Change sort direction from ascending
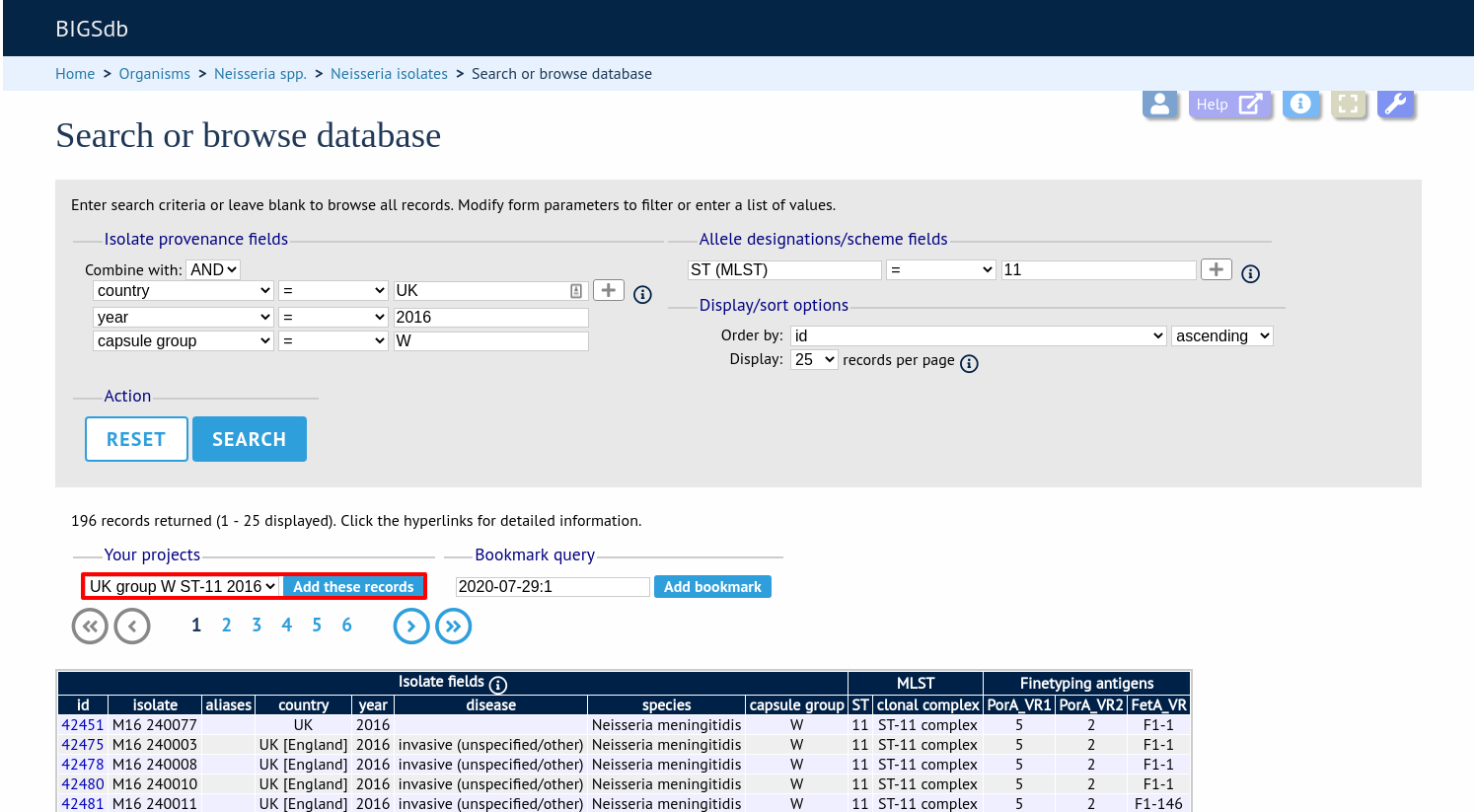Viewport: 1477px width, 812px height. [1222, 335]
